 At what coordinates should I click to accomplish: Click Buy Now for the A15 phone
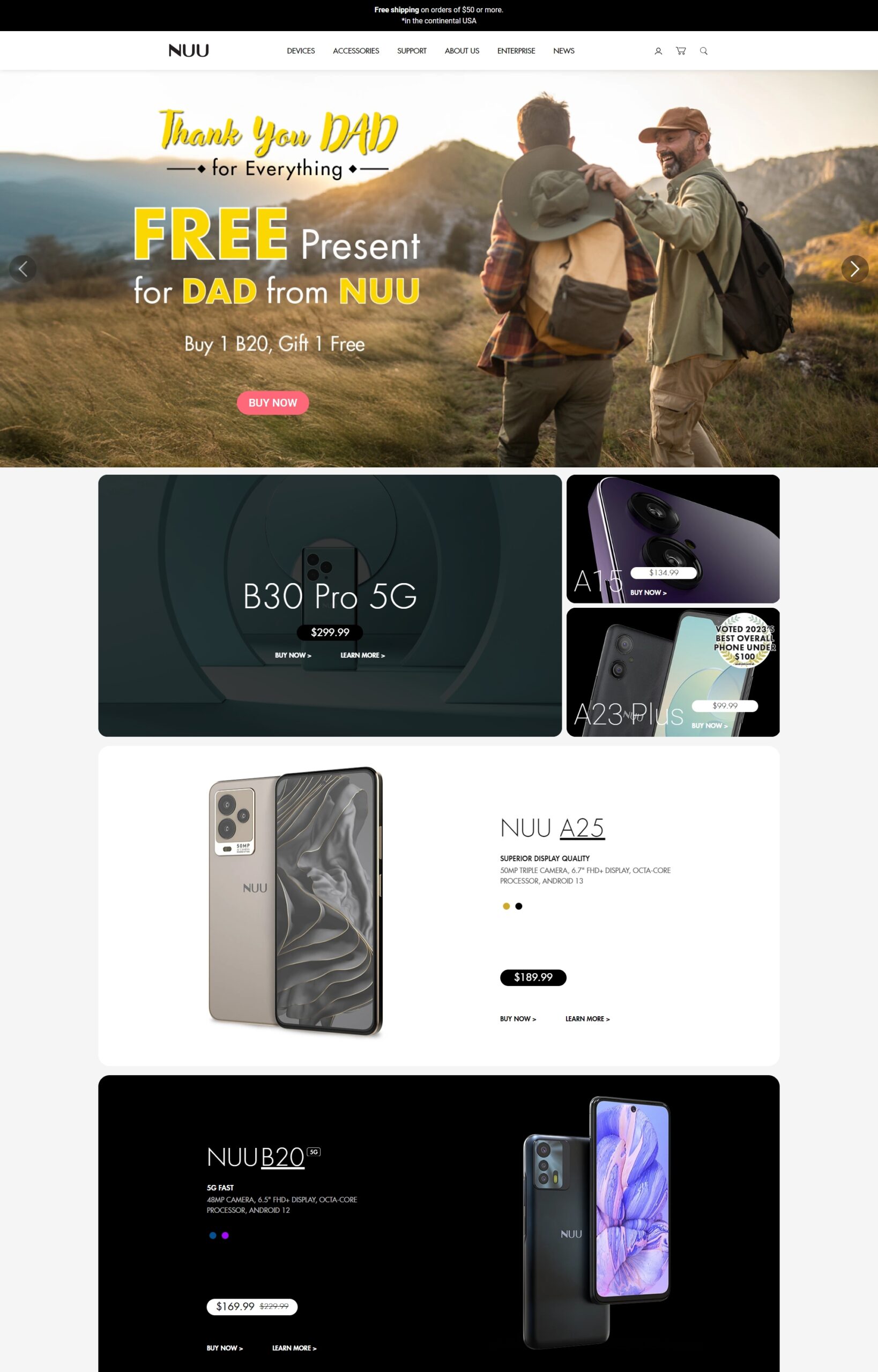648,592
